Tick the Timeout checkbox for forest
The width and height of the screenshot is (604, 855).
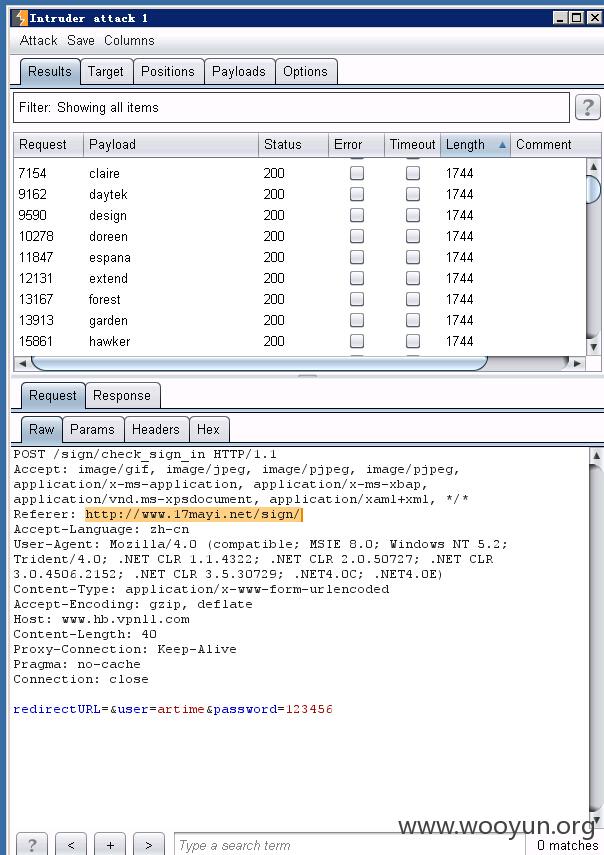coord(413,299)
